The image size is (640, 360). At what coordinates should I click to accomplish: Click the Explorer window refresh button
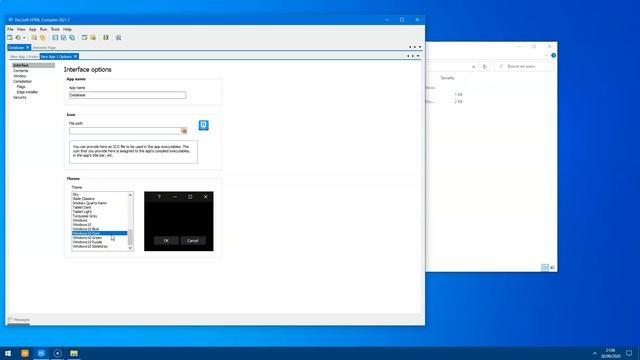tap(484, 67)
